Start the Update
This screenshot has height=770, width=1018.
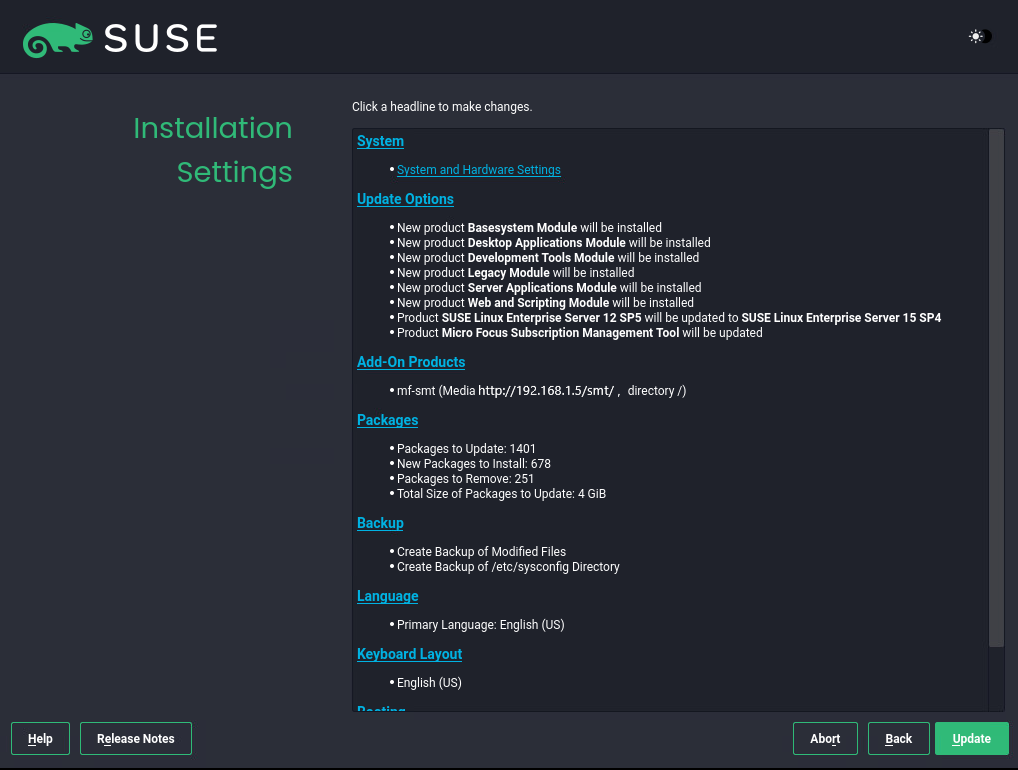(x=972, y=739)
